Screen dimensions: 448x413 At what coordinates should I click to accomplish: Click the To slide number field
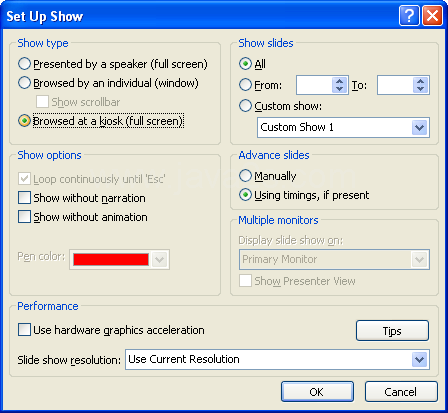(x=395, y=85)
